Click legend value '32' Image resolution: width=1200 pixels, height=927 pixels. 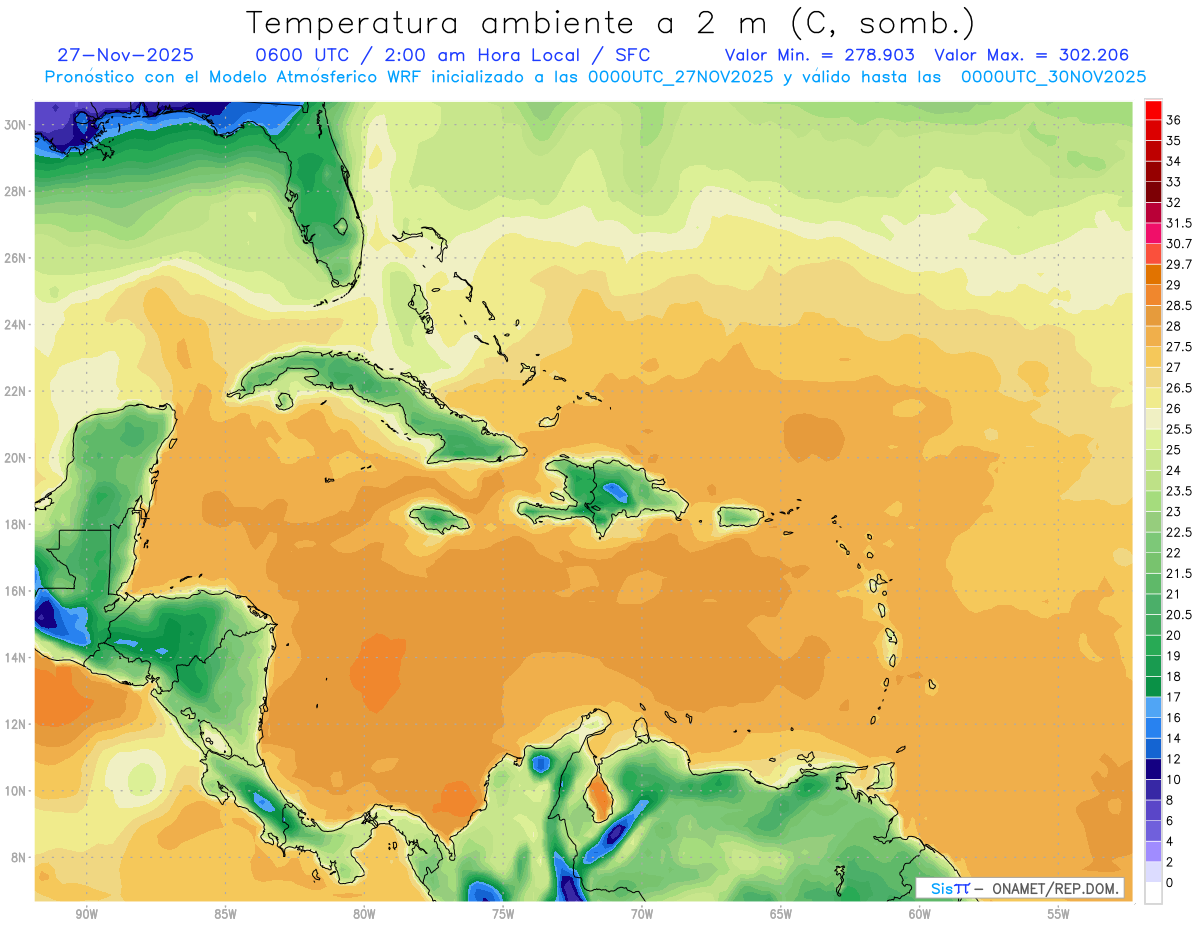click(x=1174, y=203)
